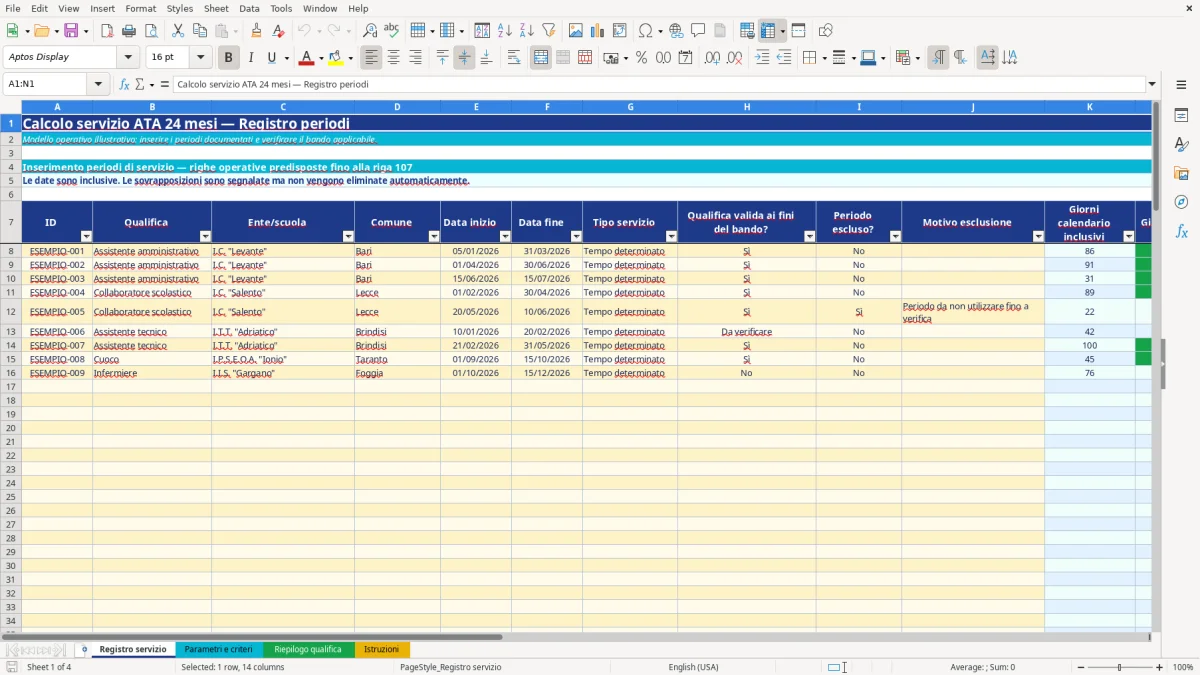Click Sort Descending icon
1200x675 pixels.
[x=527, y=31]
